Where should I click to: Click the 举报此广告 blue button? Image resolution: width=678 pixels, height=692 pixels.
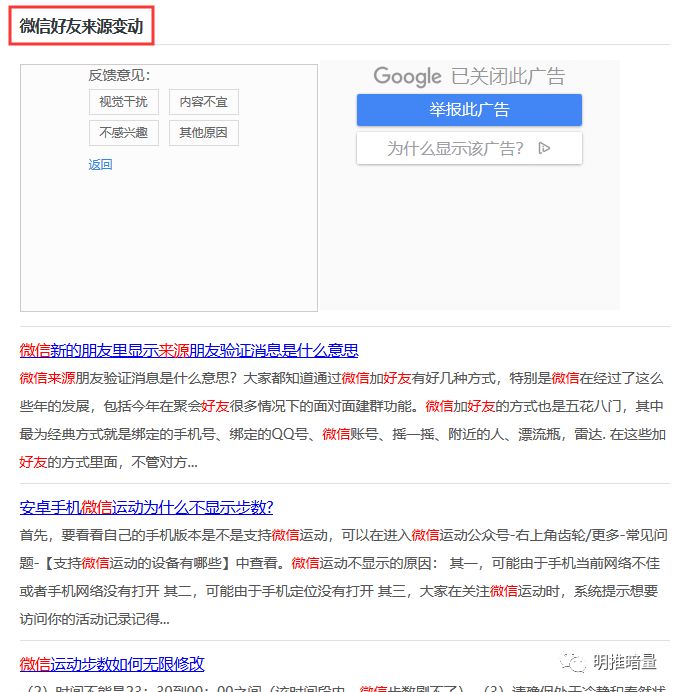[469, 109]
